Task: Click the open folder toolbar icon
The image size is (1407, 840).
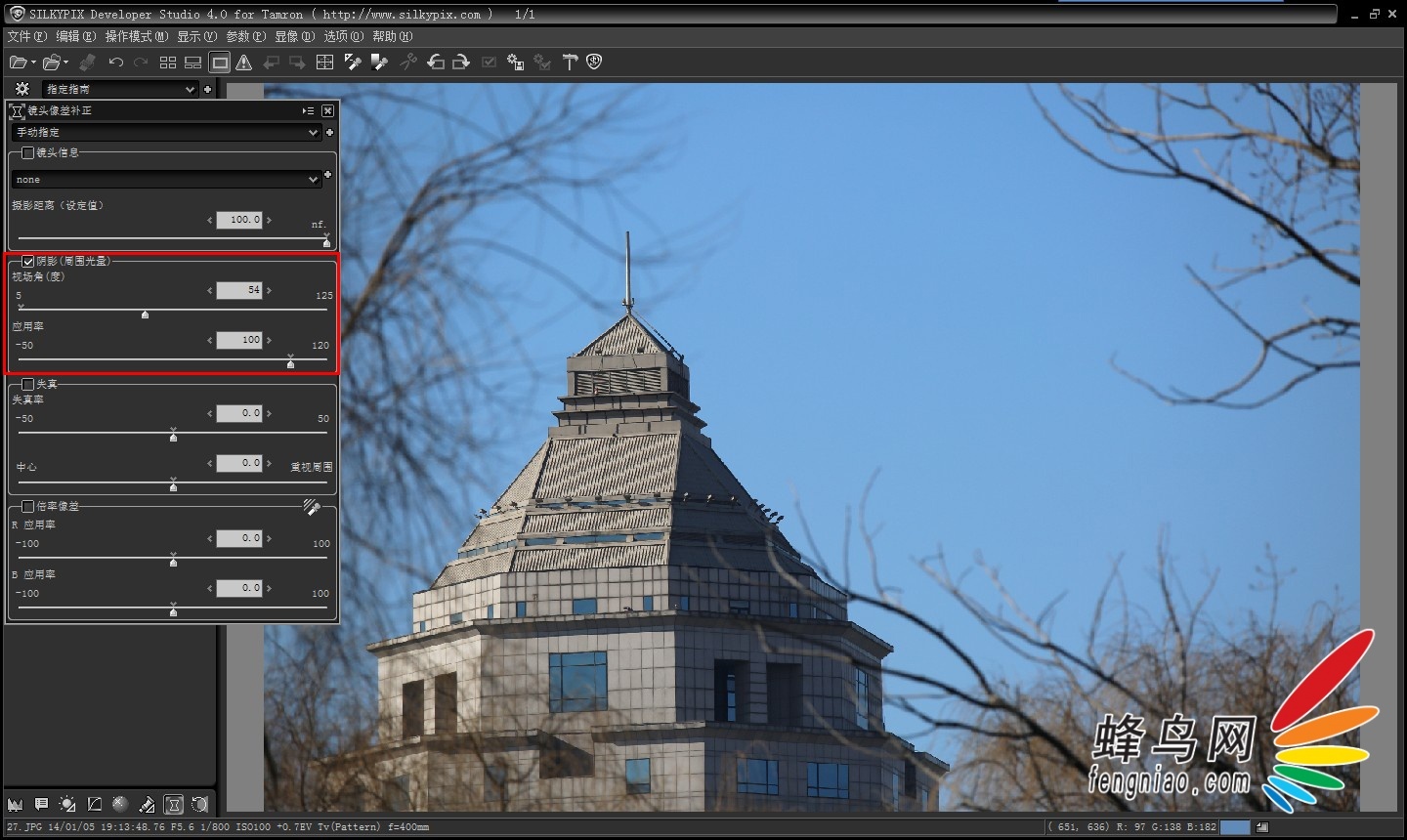Action: (x=51, y=63)
